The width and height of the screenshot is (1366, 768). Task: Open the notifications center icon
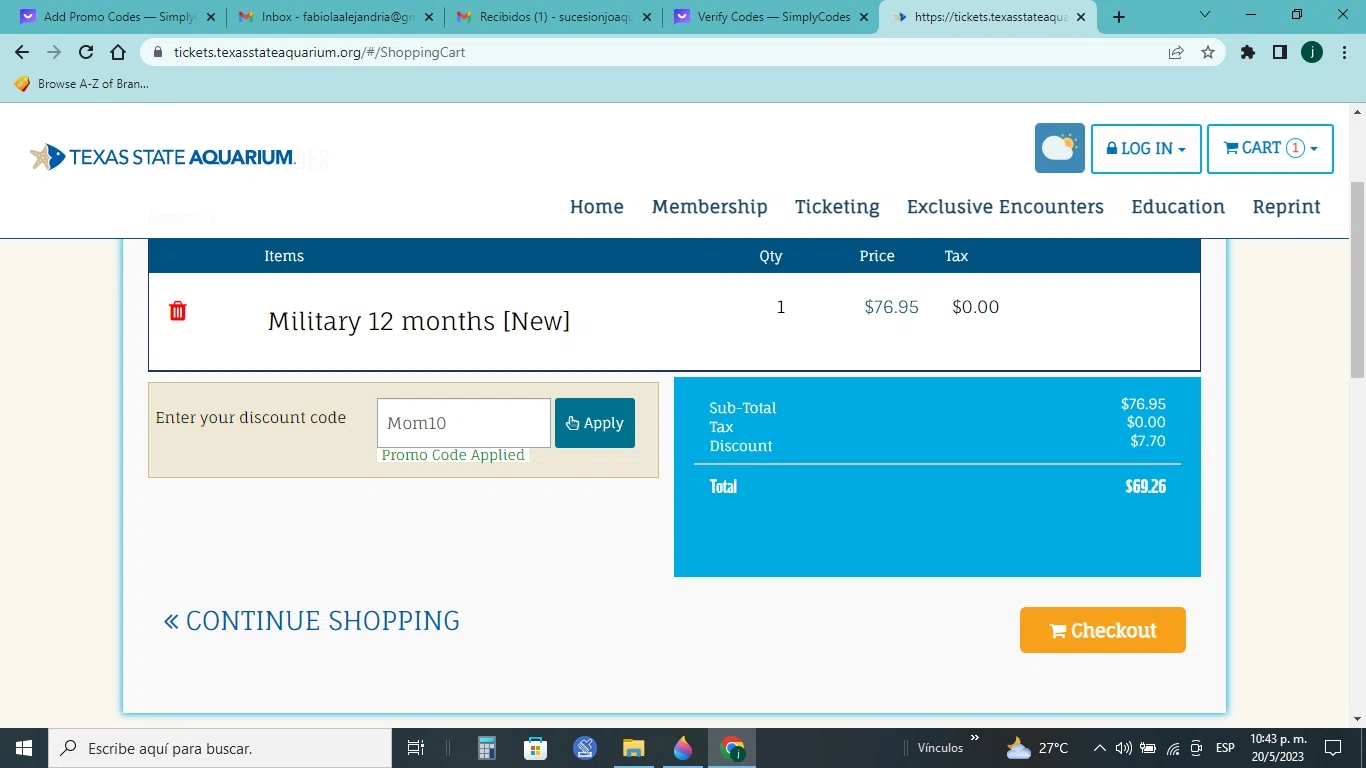(1333, 748)
